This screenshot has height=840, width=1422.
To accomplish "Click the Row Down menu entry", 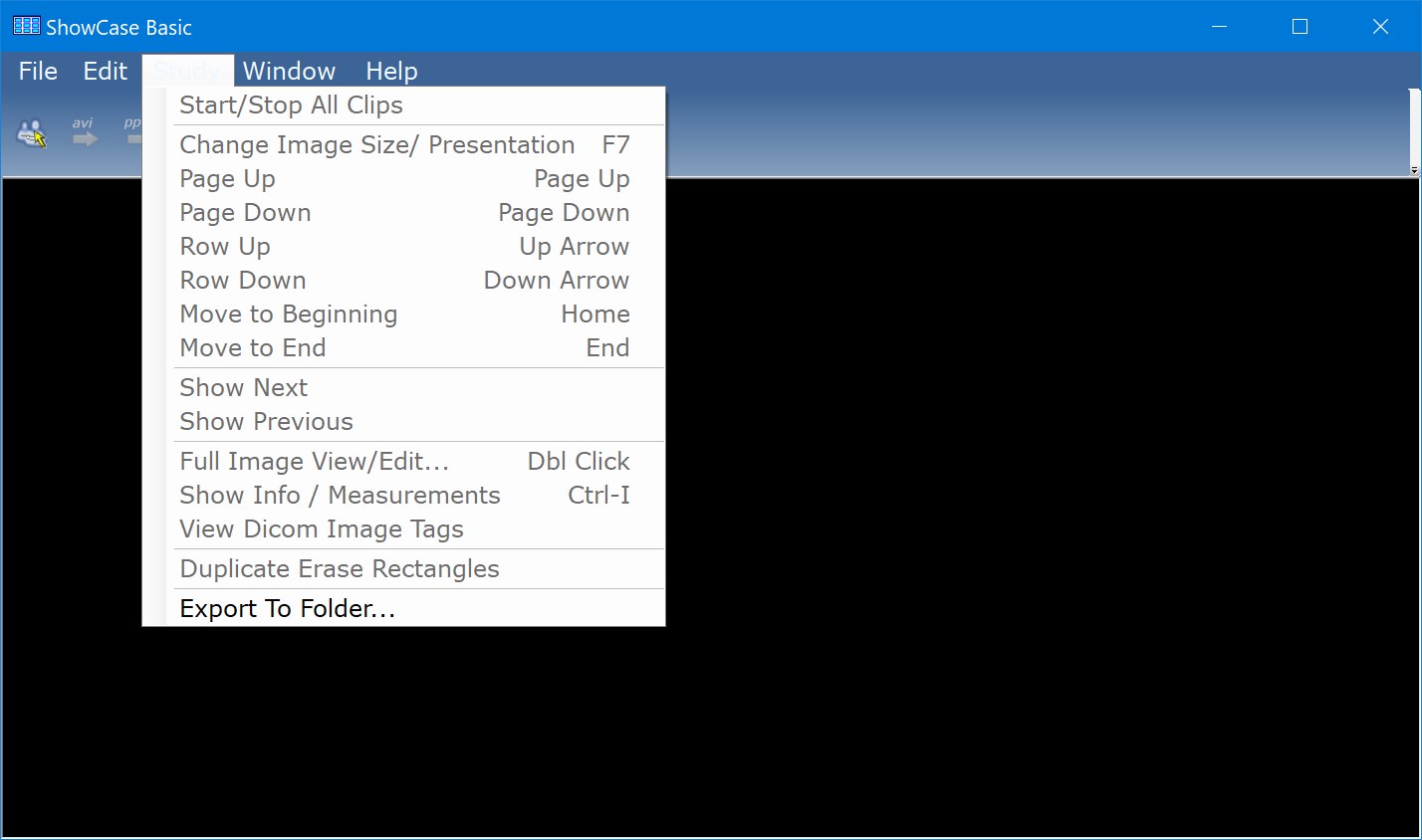I will tap(243, 281).
